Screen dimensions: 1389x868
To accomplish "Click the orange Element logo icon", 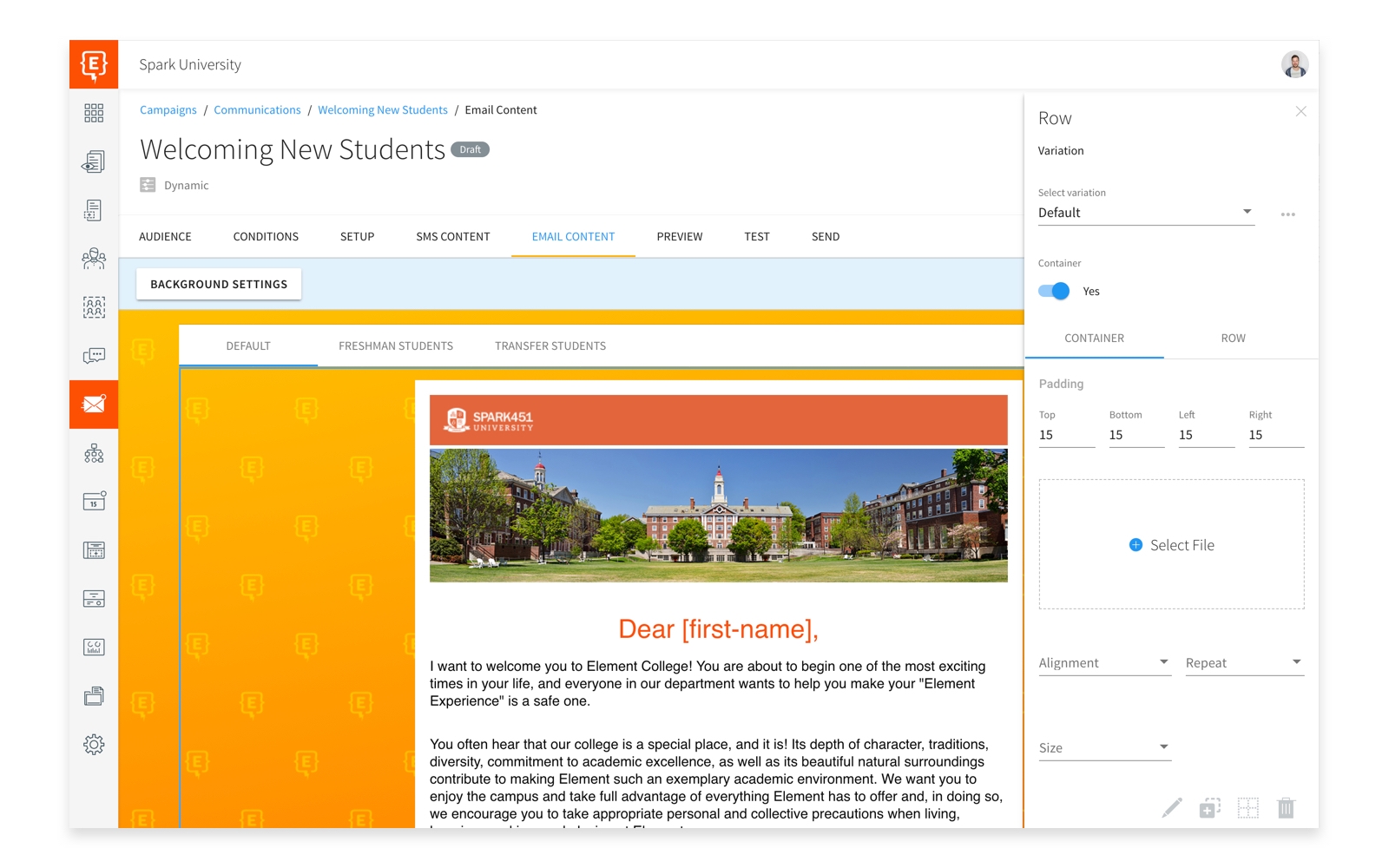I will tap(94, 64).
